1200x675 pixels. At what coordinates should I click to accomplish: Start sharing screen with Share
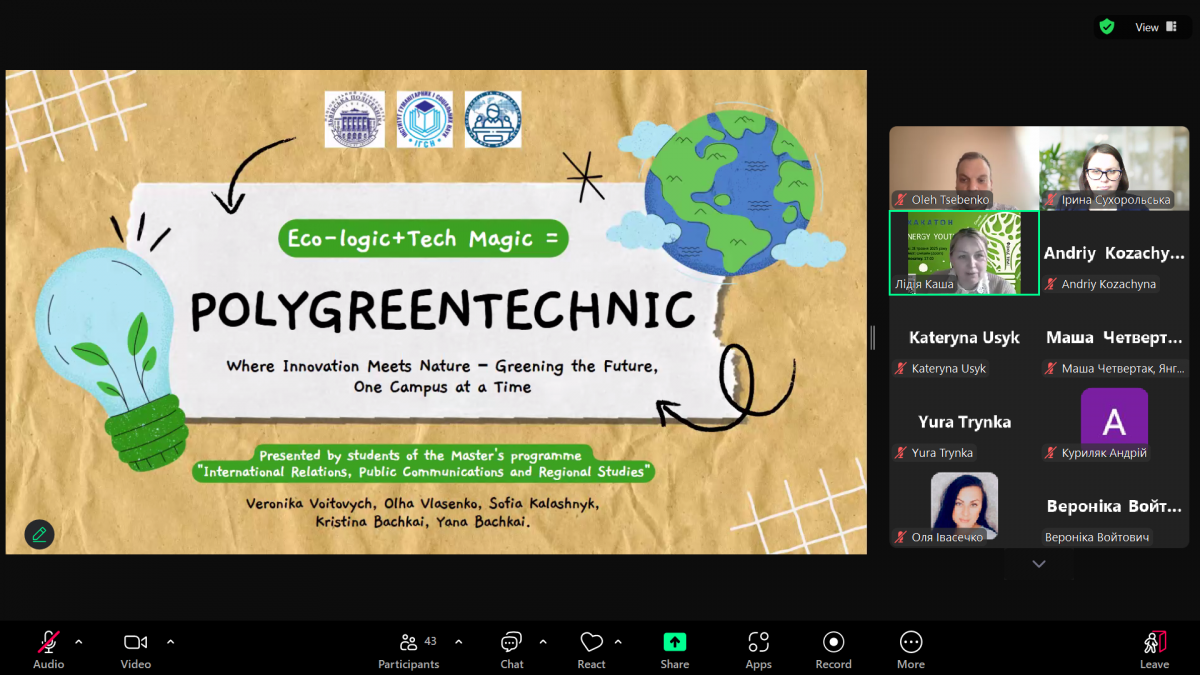pyautogui.click(x=674, y=649)
